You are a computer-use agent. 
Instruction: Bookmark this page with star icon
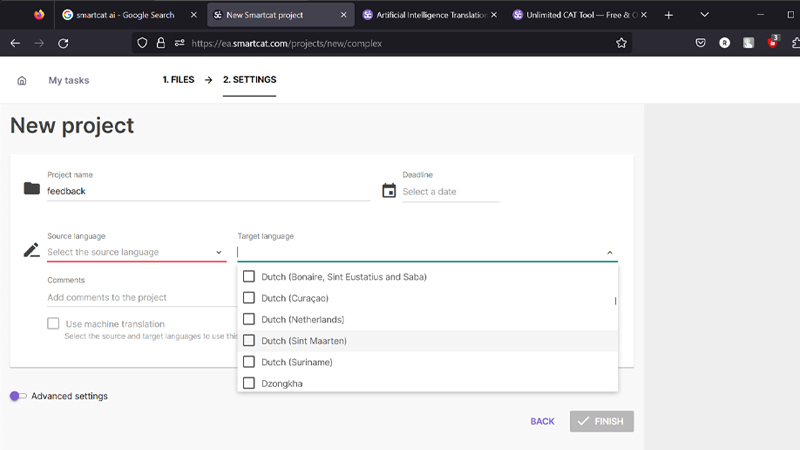coord(621,43)
